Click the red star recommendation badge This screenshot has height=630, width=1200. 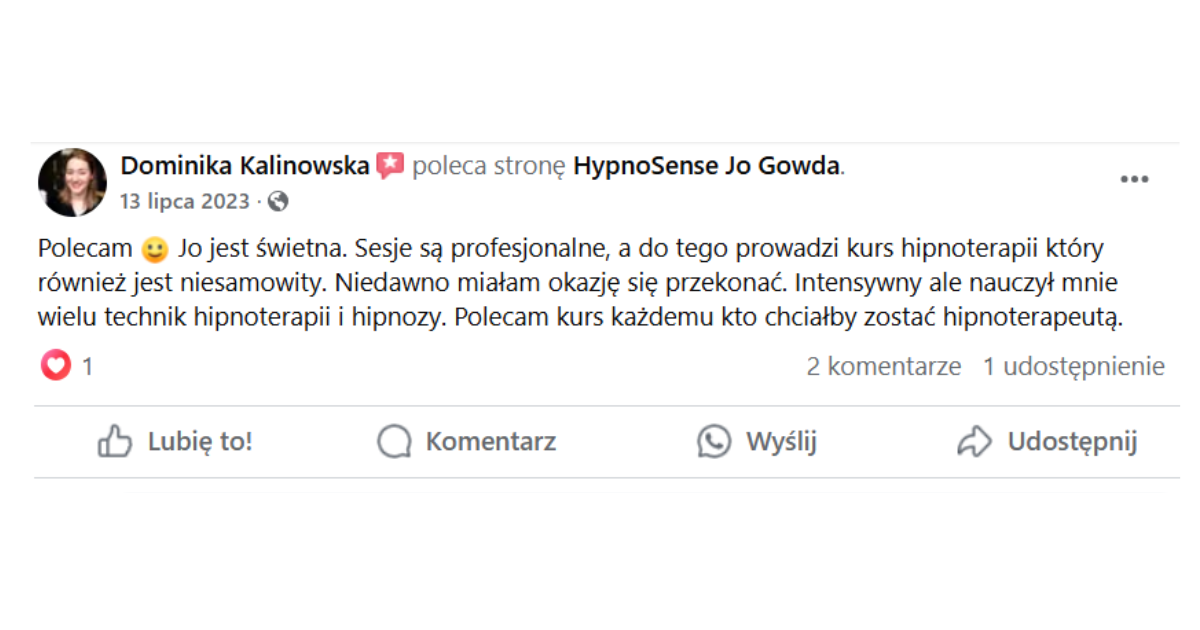coord(390,166)
